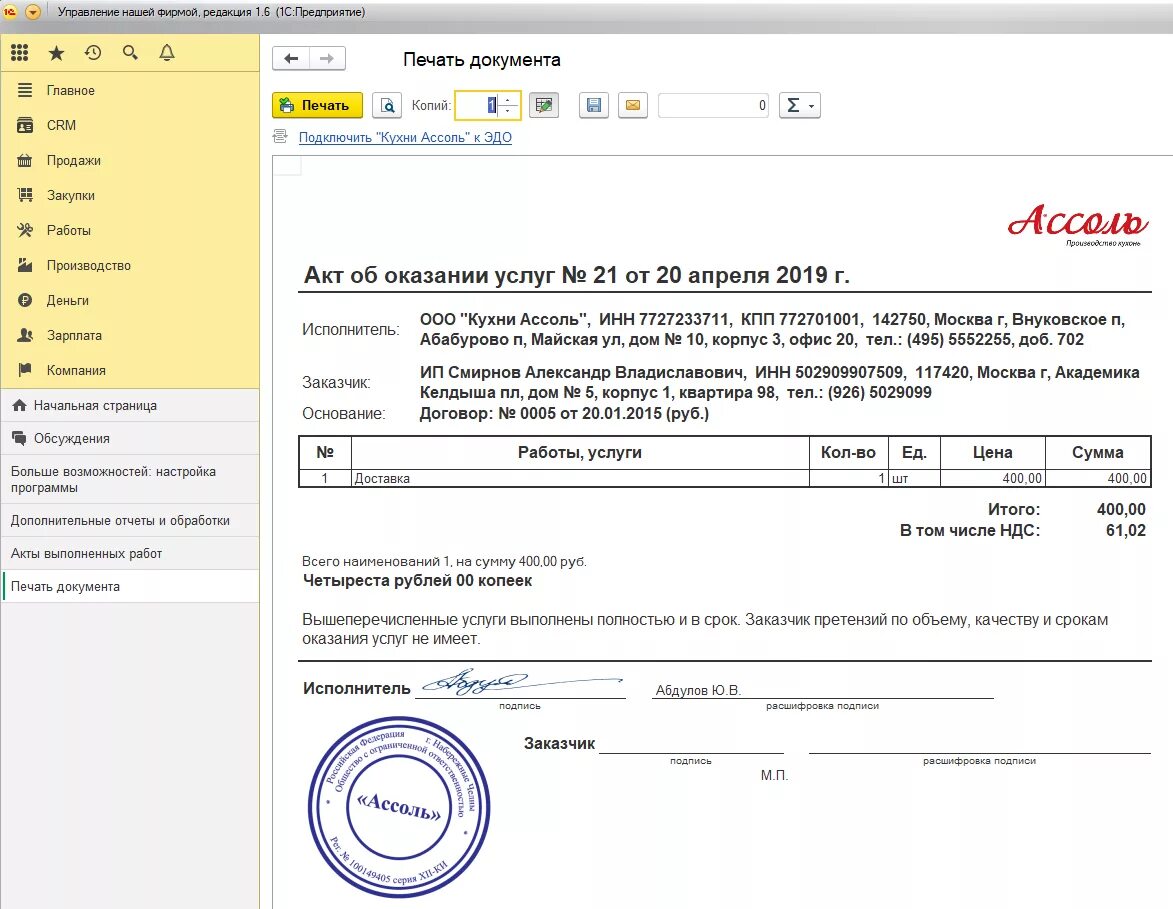This screenshot has height=909, width=1173.
Task: Click the Компания flag icon
Action: (25, 370)
